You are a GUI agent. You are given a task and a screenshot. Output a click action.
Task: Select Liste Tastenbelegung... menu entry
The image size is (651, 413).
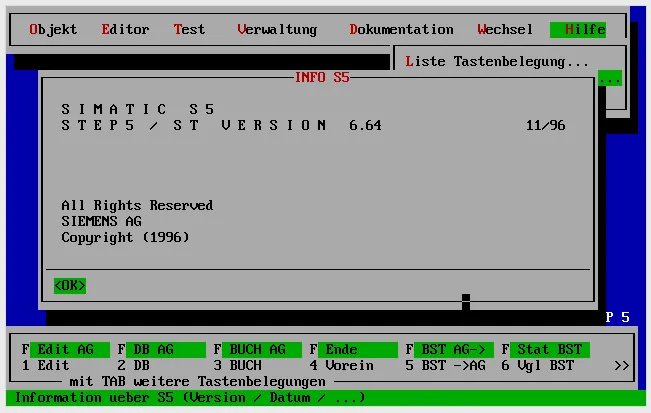(x=497, y=62)
